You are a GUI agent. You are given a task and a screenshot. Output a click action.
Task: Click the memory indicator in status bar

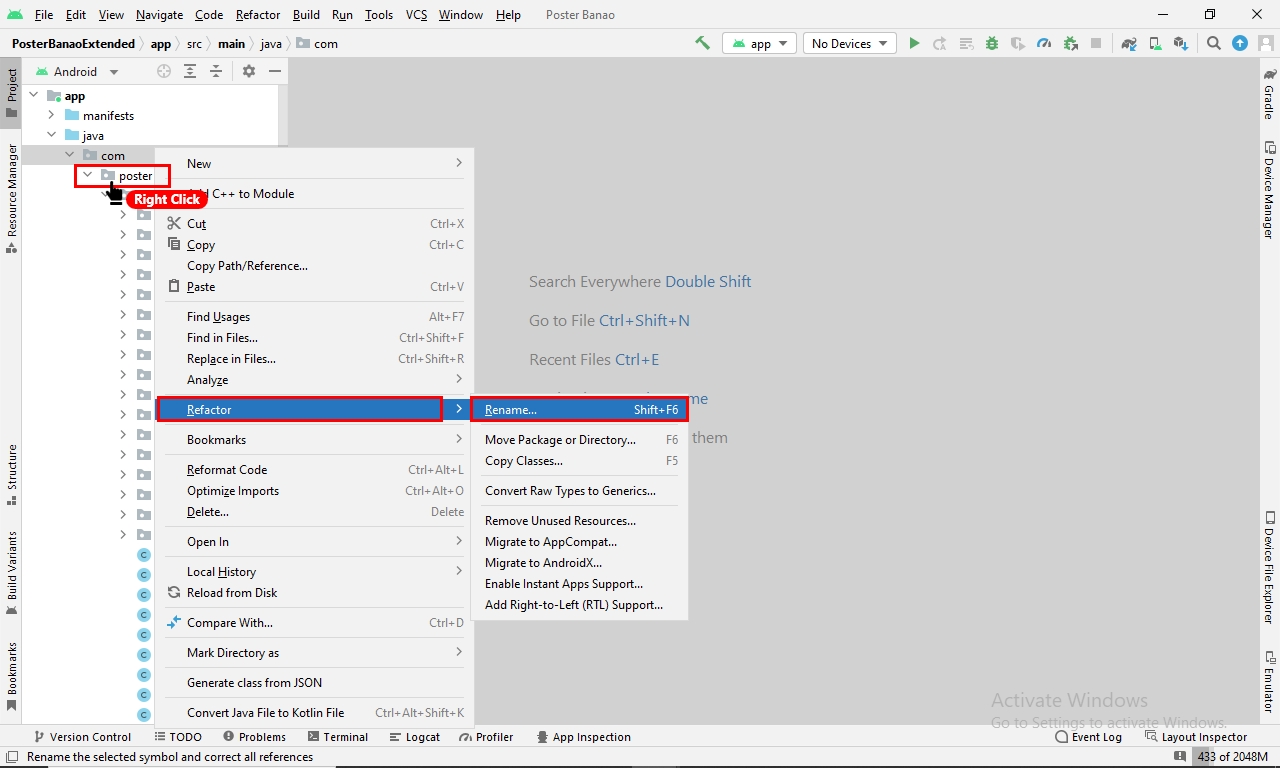pyautogui.click(x=1232, y=757)
